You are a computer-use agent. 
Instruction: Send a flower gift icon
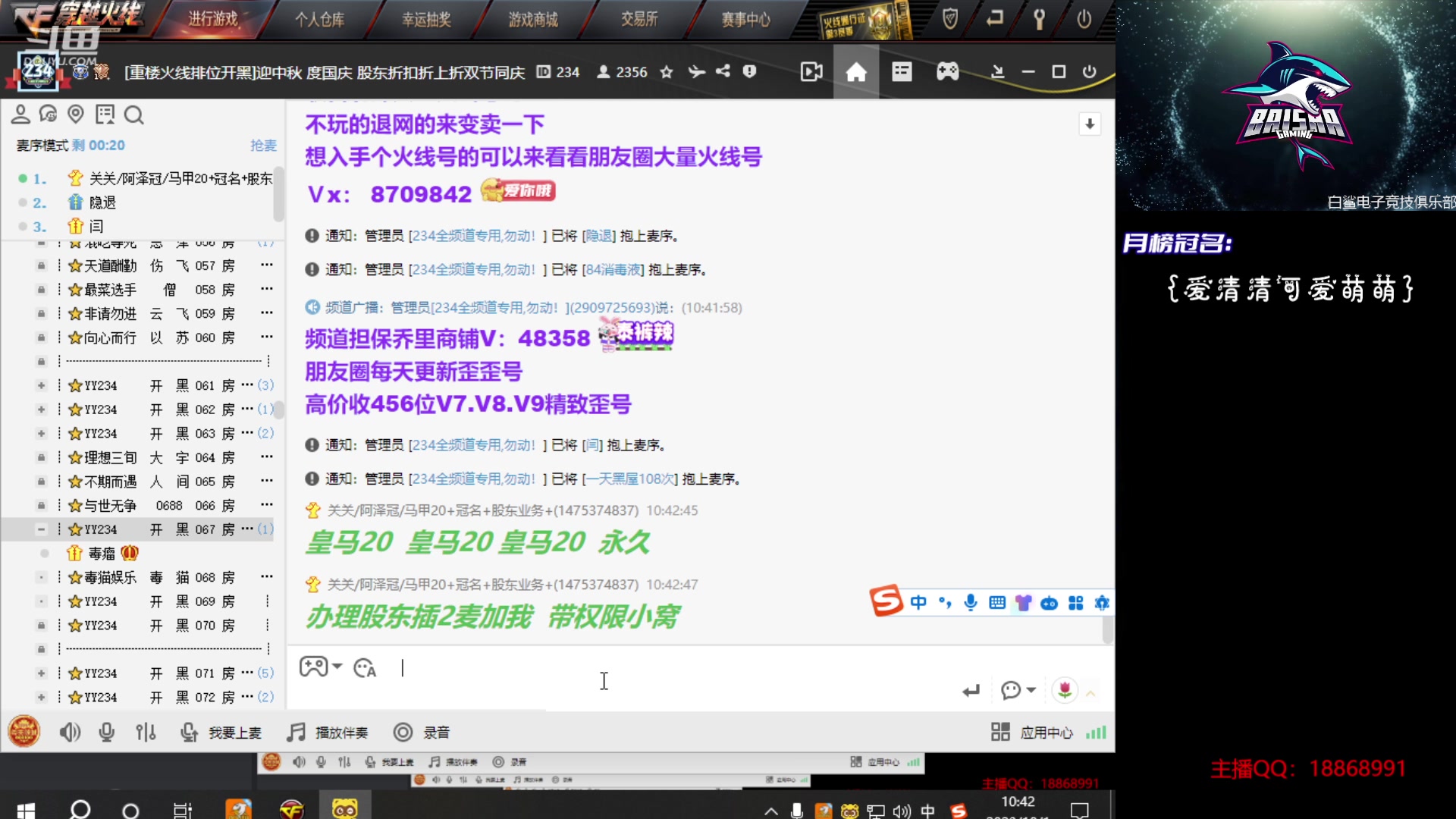(1065, 690)
